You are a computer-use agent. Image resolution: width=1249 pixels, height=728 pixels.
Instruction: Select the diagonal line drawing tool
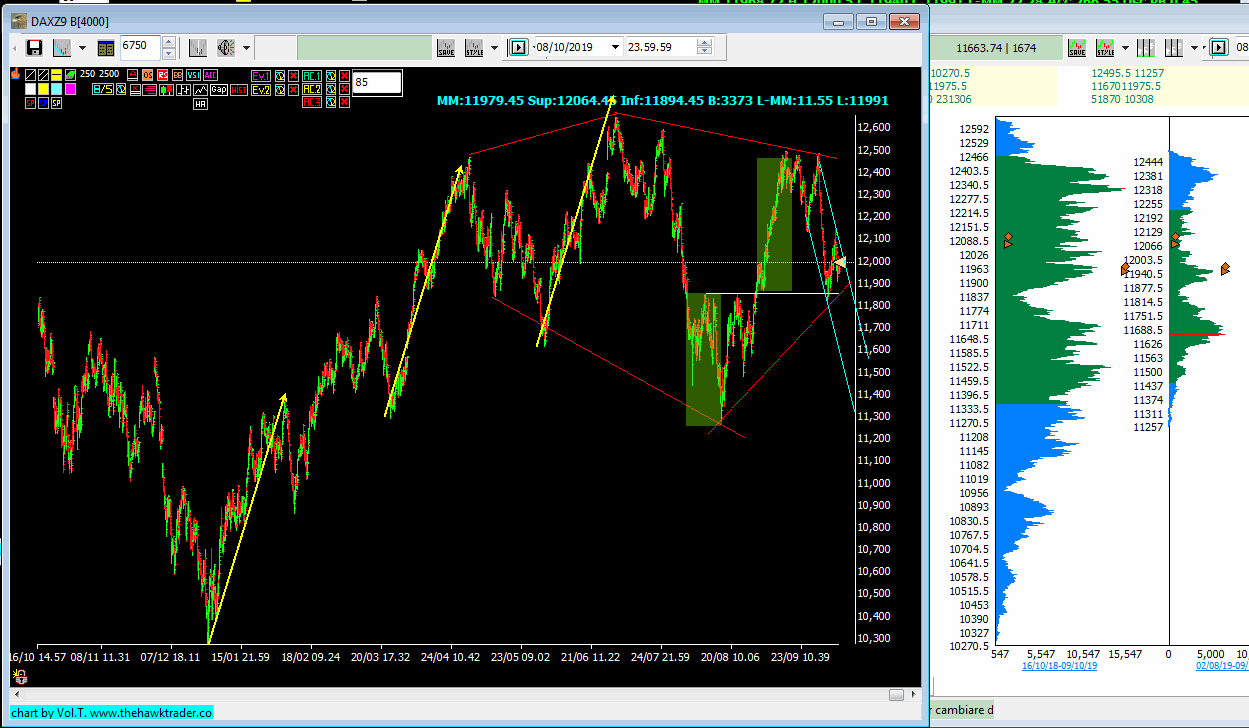(x=30, y=75)
